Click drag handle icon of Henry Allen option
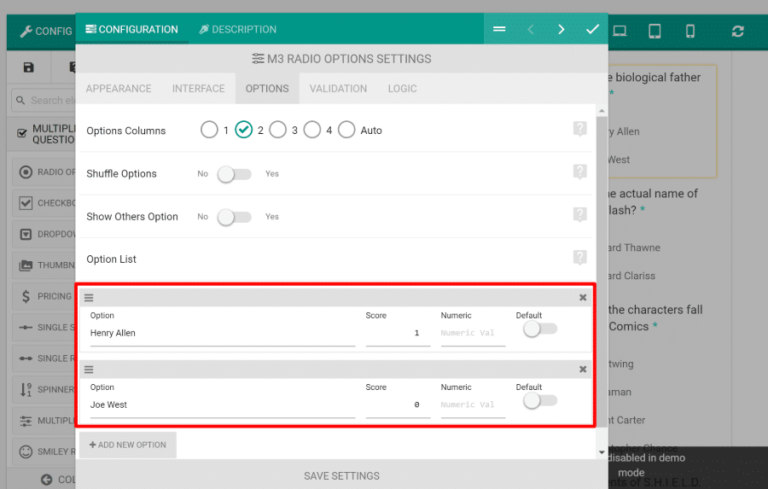This screenshot has width=768, height=489. point(89,298)
